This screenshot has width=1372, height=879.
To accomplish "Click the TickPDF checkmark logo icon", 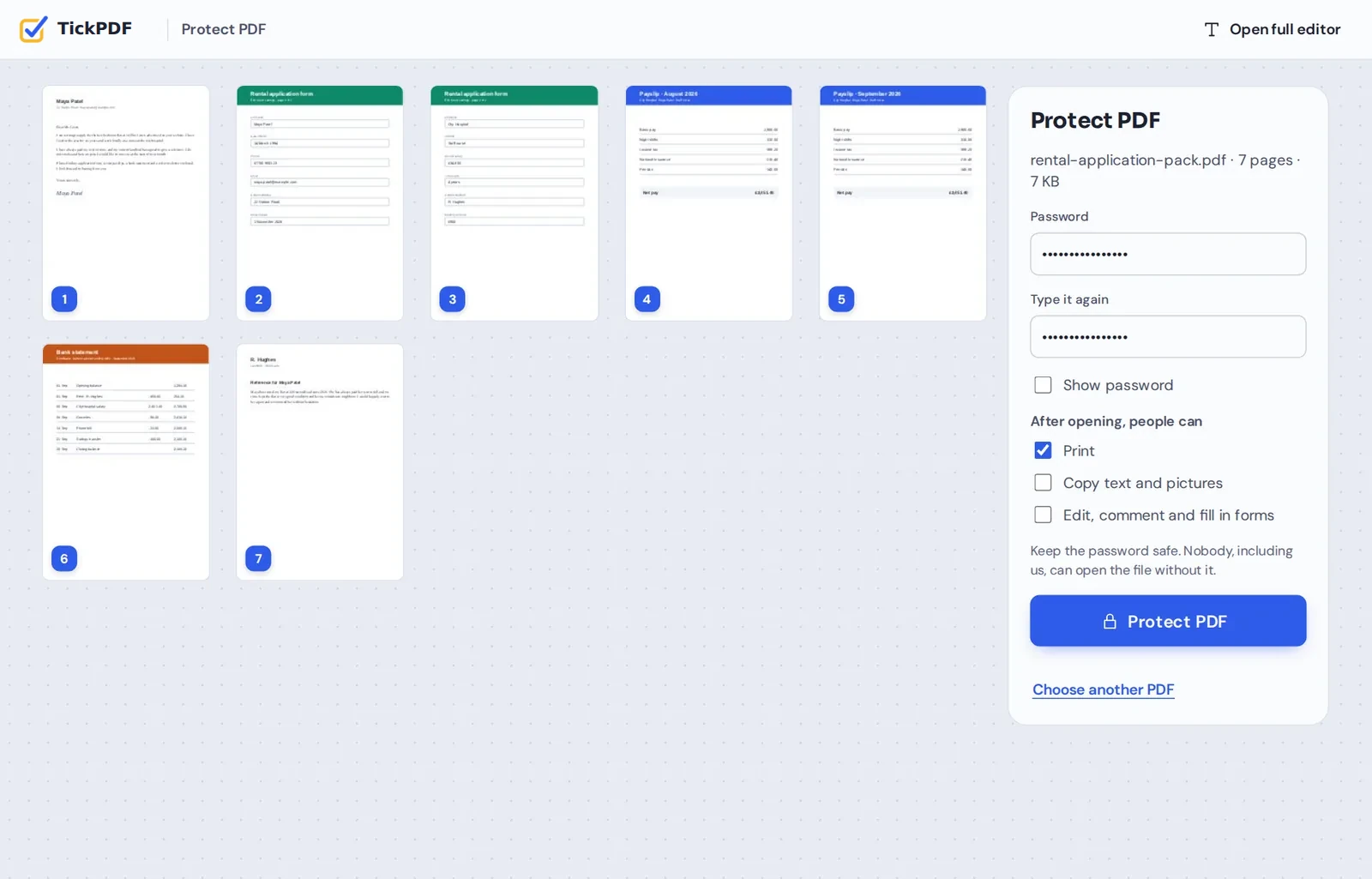I will click(x=33, y=29).
